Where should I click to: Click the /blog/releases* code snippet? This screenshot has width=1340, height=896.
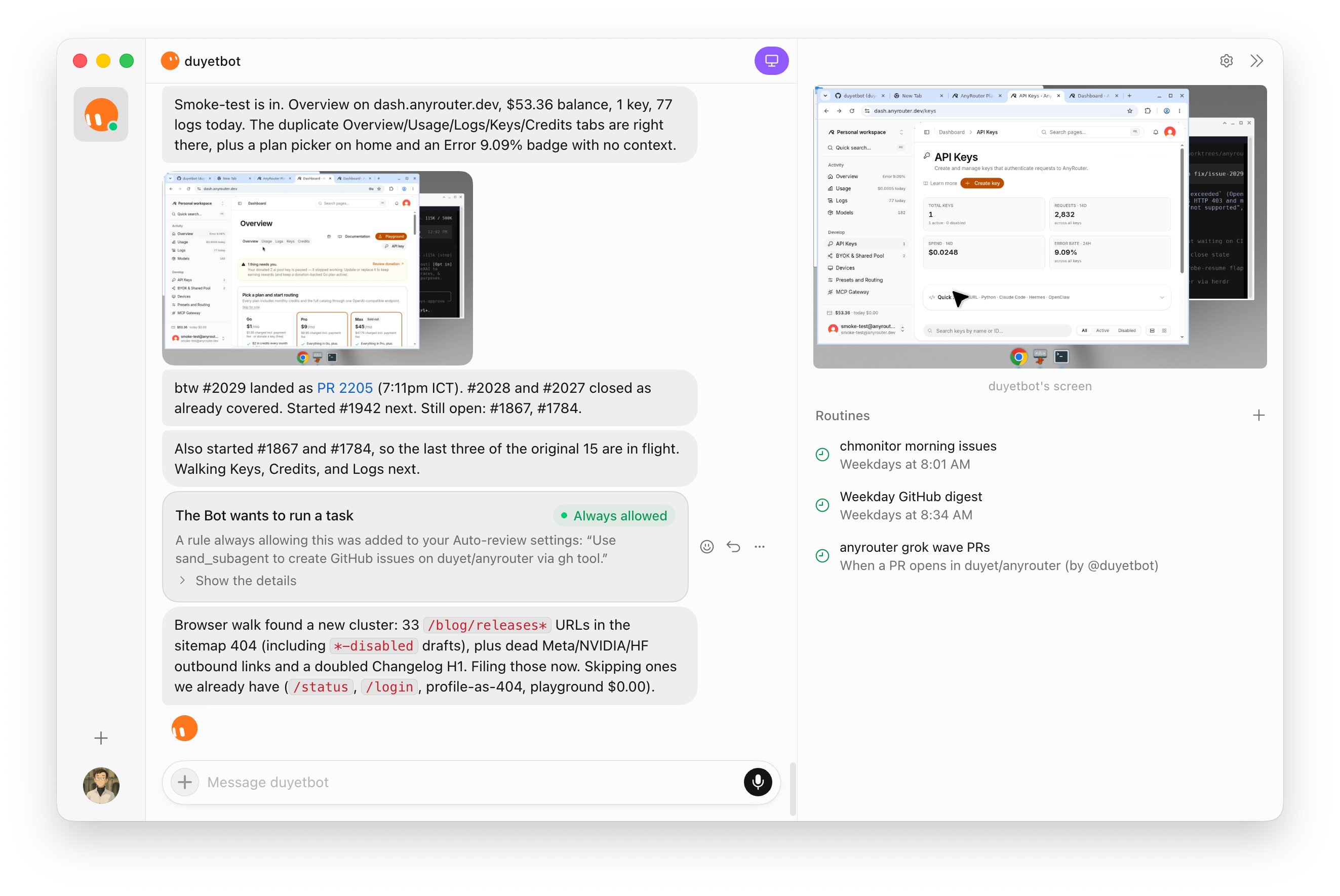pos(487,625)
